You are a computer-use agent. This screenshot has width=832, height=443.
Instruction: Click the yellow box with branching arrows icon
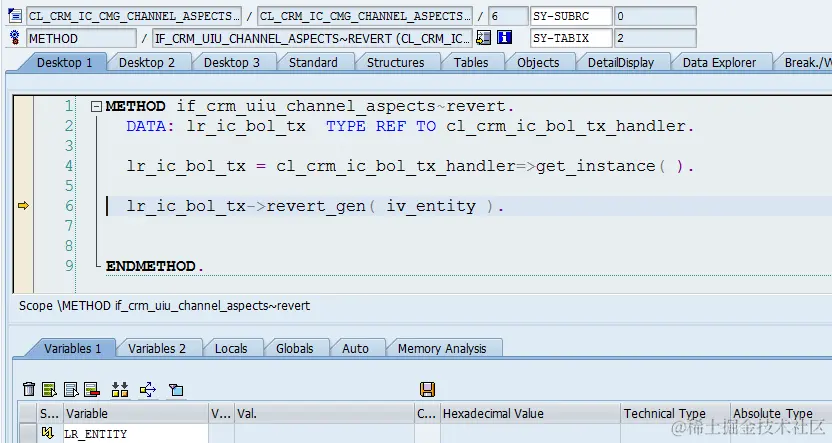148,389
